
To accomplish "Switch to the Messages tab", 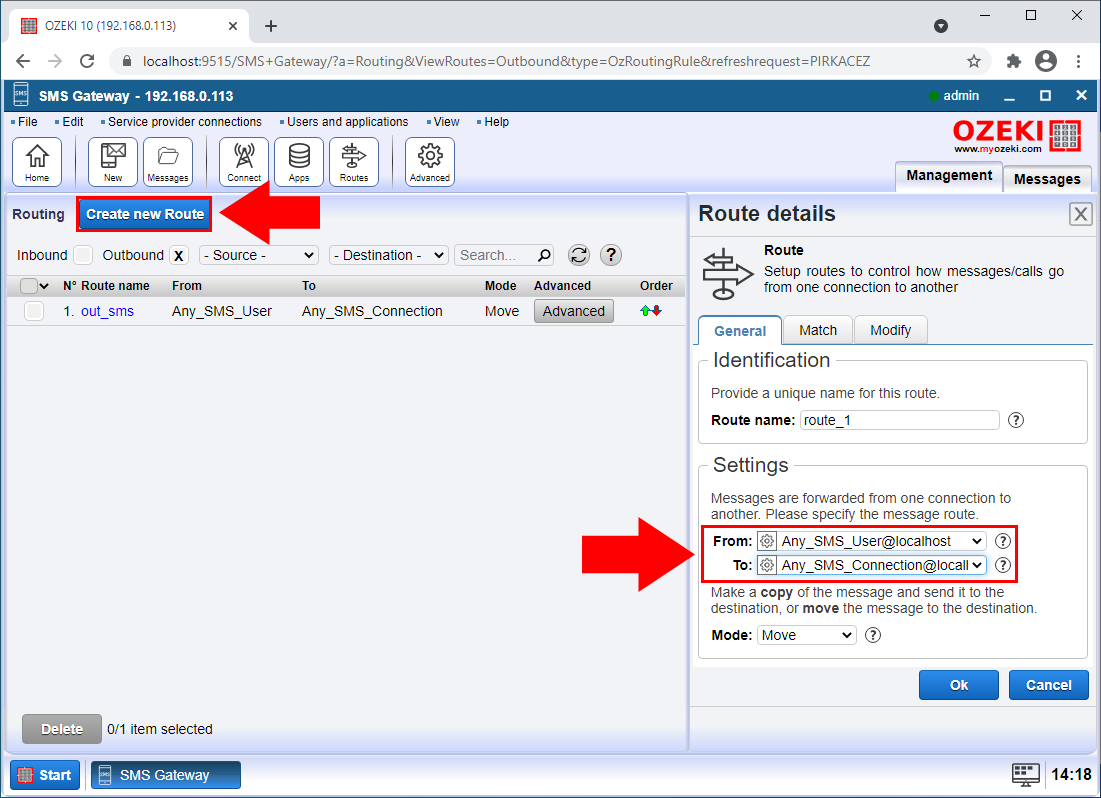I will pos(1047,179).
